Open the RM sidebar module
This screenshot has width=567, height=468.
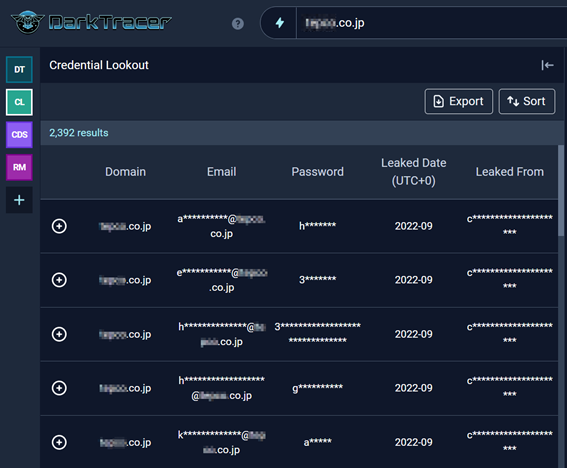[19, 167]
